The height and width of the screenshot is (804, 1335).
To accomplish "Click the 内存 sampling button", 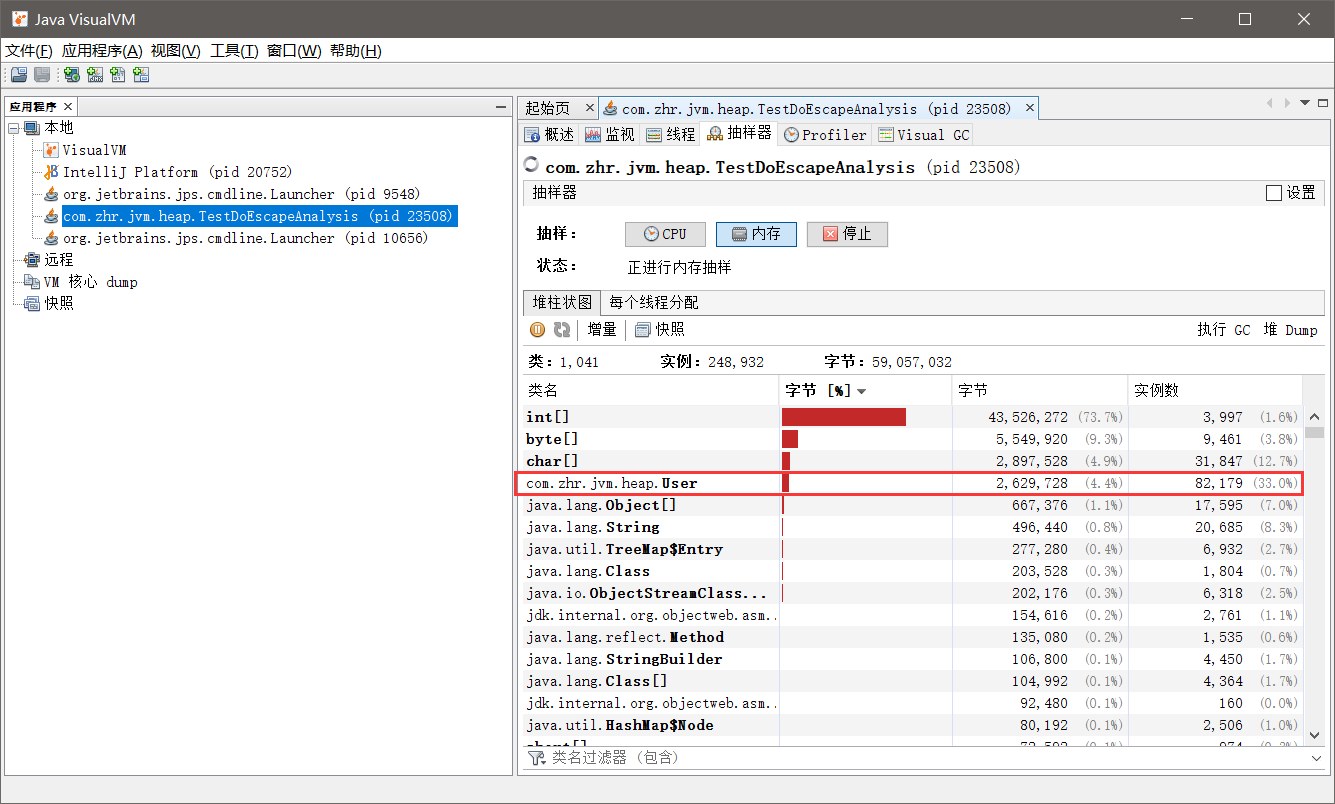I will [756, 234].
